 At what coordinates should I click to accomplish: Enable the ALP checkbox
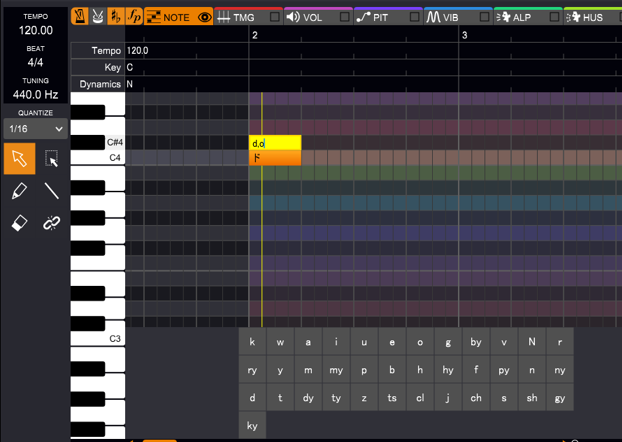[554, 17]
